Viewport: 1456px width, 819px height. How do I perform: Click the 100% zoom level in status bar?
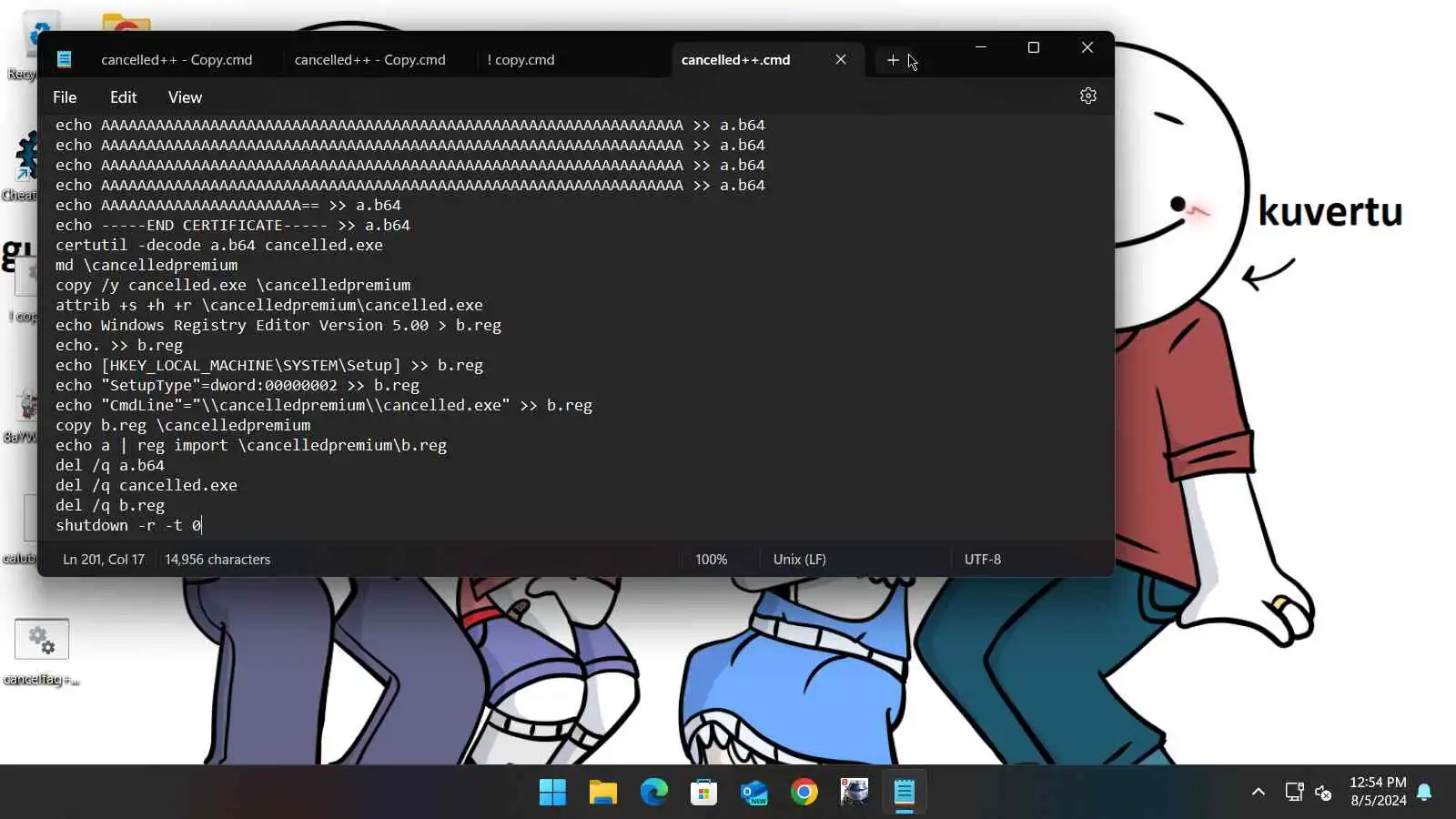712,560
